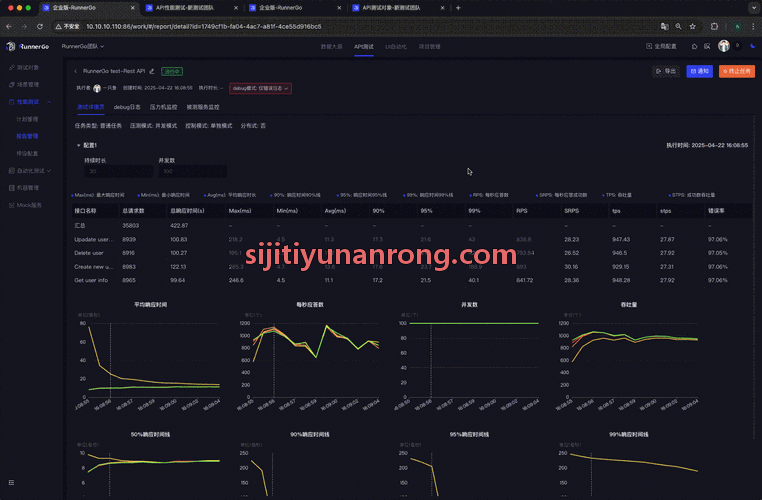The image size is (762, 500).
Task: Click the 每秒应答数 chart title
Action: 310,305
